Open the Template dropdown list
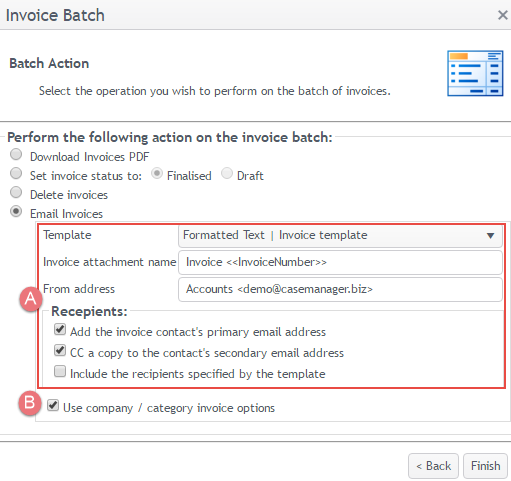Image resolution: width=511 pixels, height=481 pixels. coord(340,236)
